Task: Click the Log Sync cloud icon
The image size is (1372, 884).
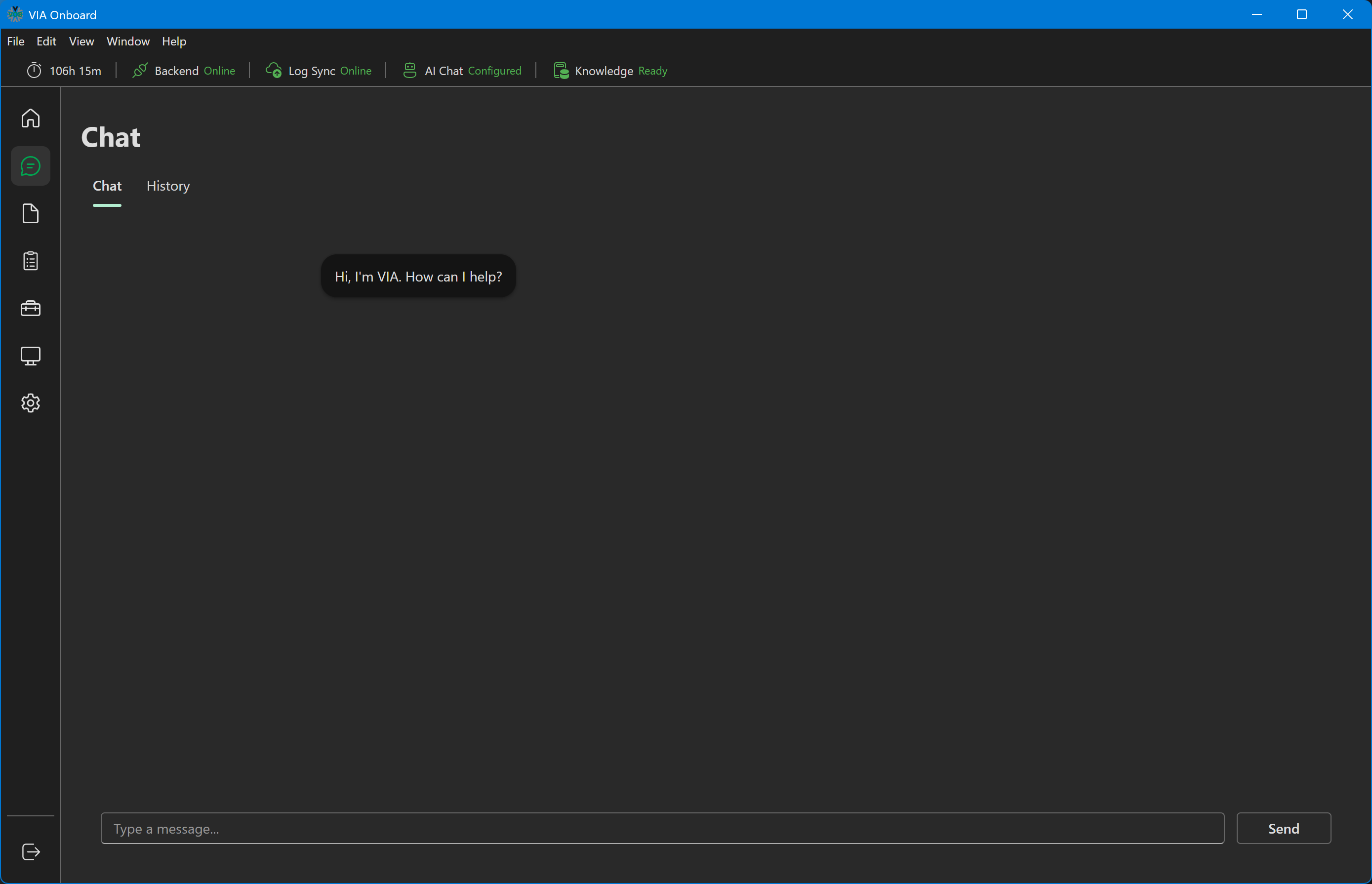Action: tap(274, 71)
